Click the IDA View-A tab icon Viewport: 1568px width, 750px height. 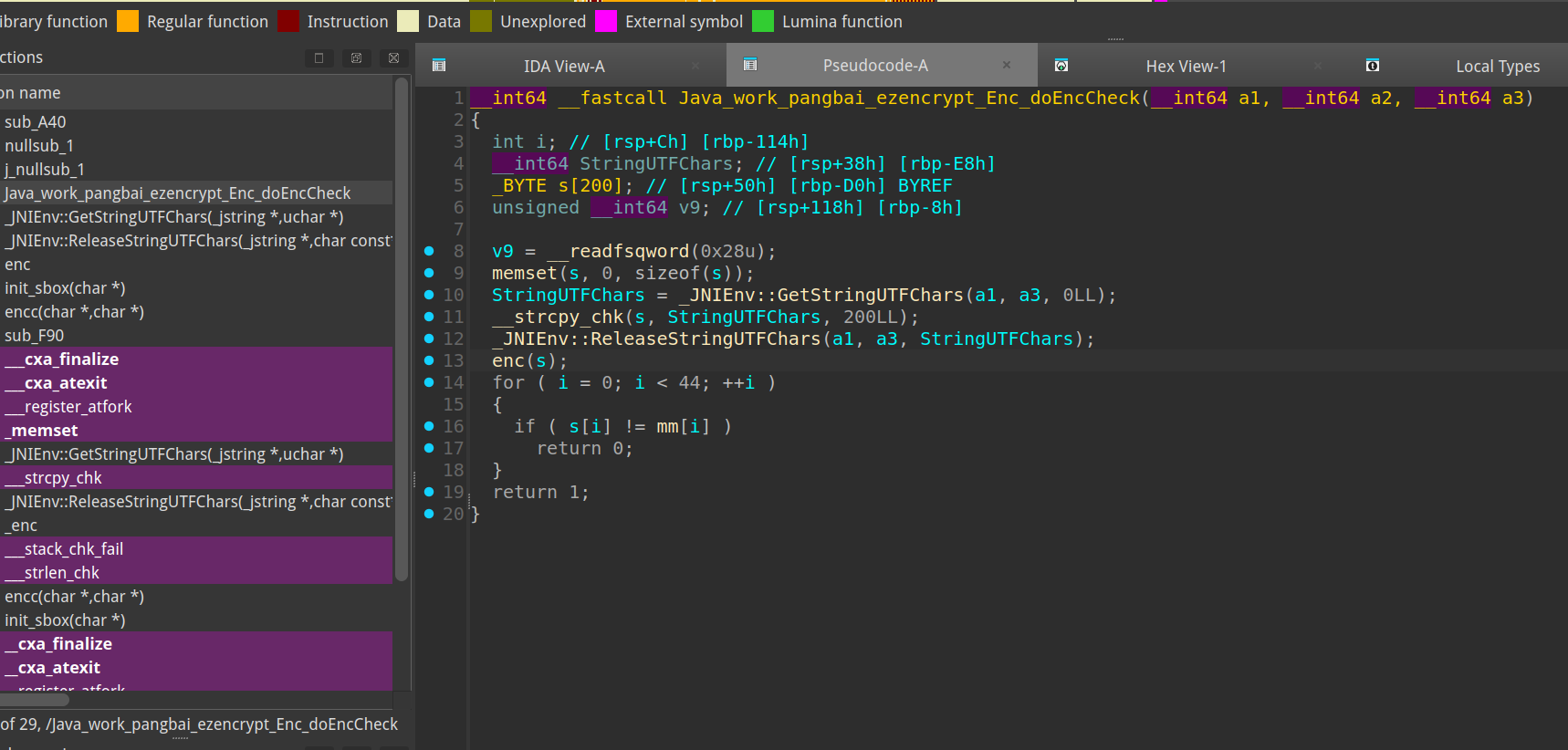click(x=439, y=66)
